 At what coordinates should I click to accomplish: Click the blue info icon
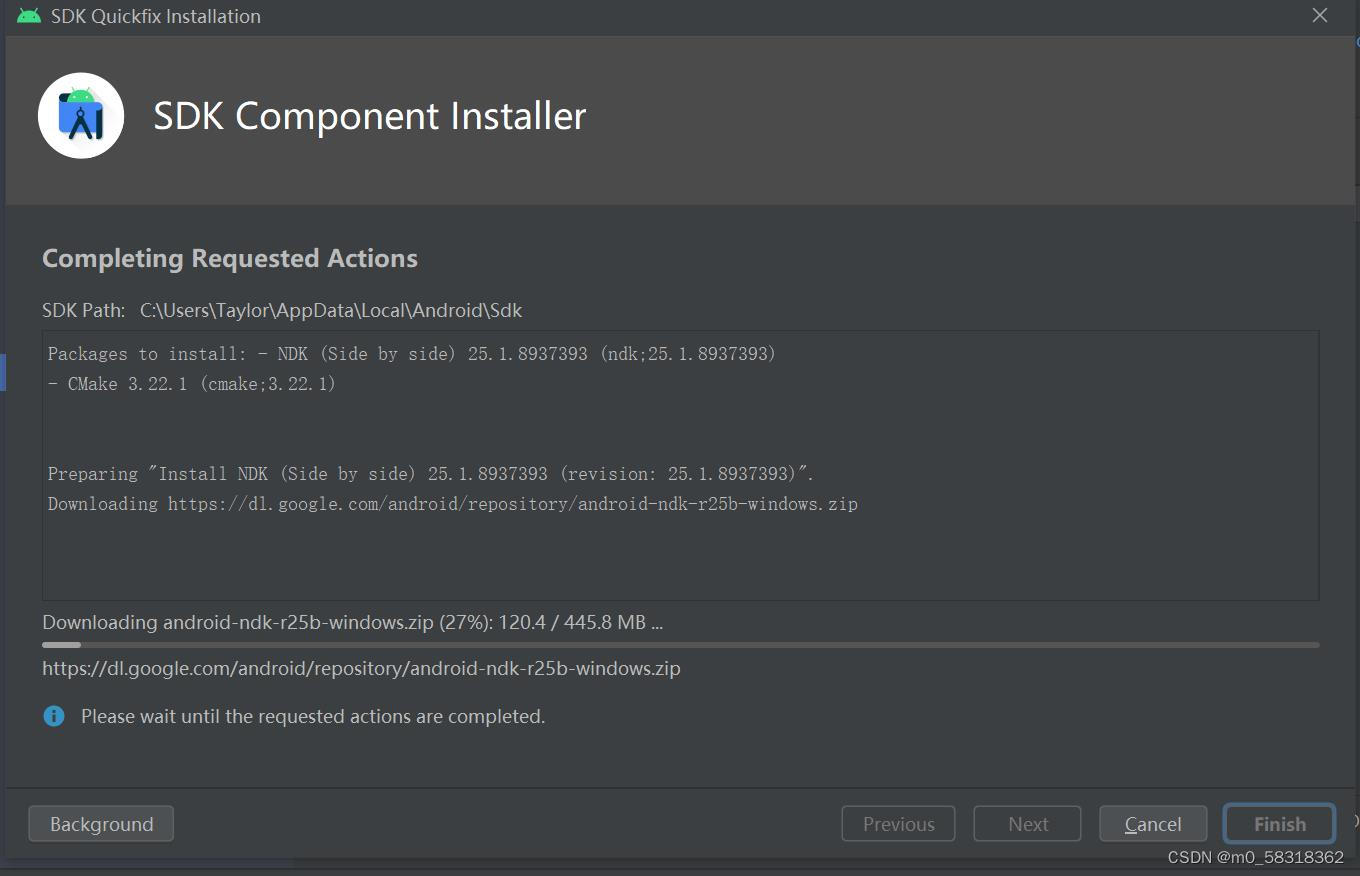[54, 716]
